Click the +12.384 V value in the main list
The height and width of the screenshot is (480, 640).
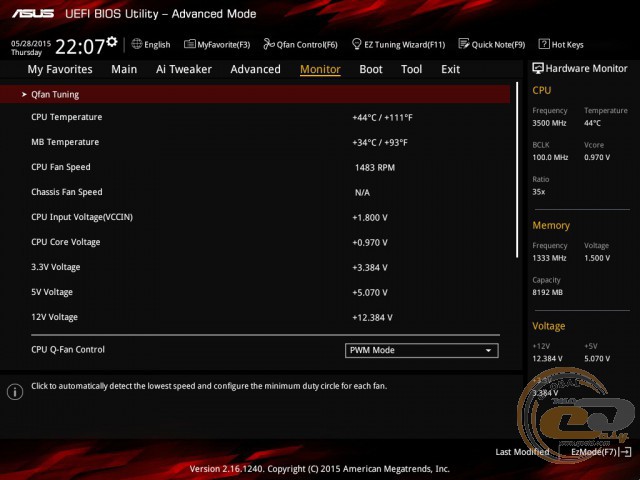[372, 318]
